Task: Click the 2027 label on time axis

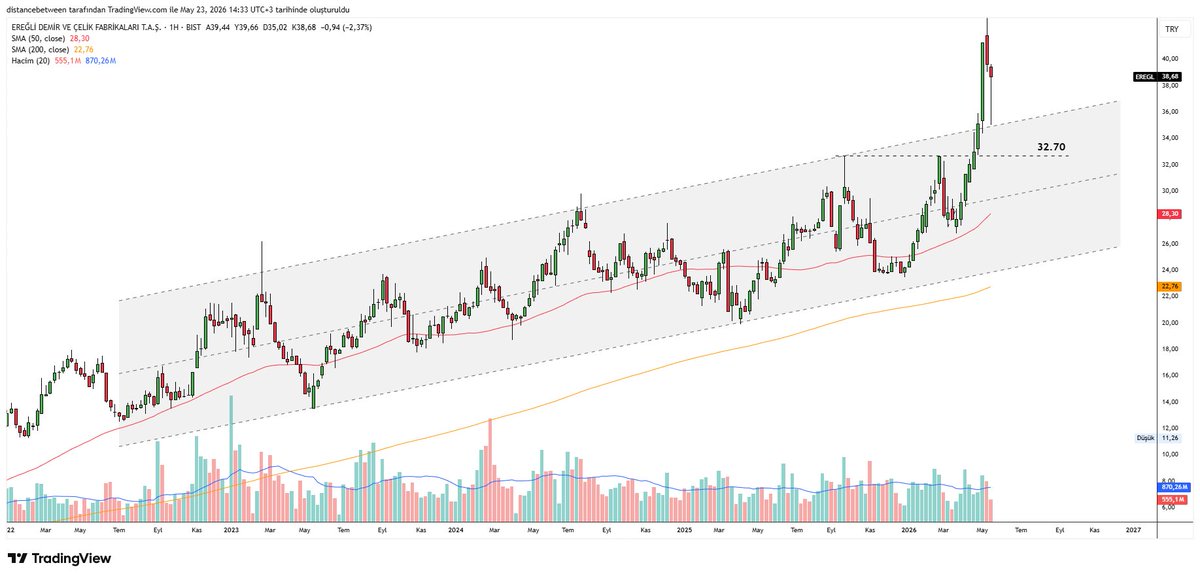Action: click(x=1133, y=529)
